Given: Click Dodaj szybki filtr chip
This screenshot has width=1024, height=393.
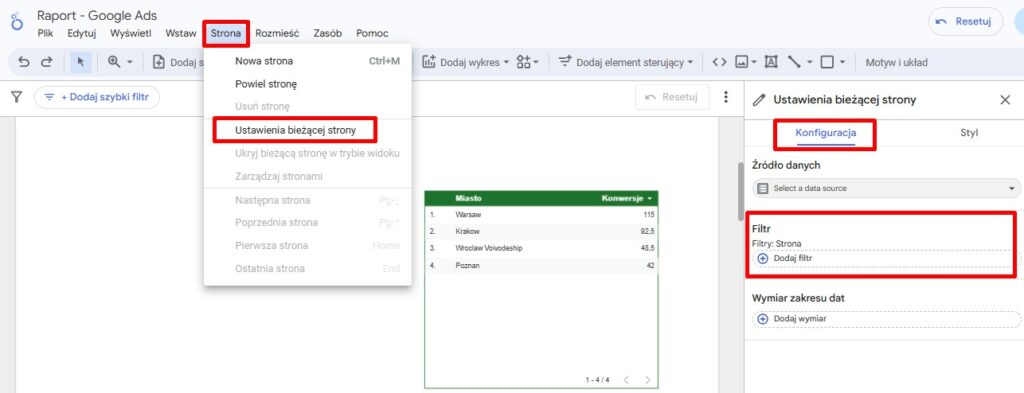Looking at the screenshot, I should click(x=97, y=98).
